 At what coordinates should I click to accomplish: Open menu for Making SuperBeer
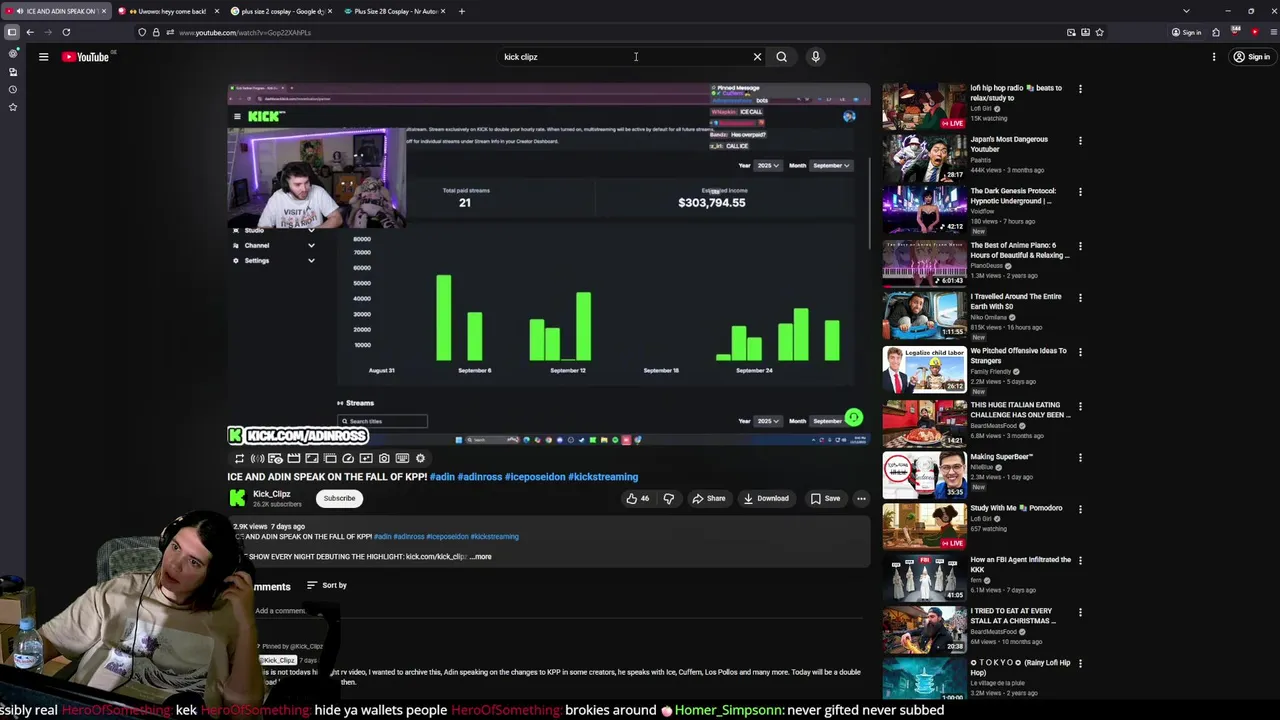coord(1080,457)
